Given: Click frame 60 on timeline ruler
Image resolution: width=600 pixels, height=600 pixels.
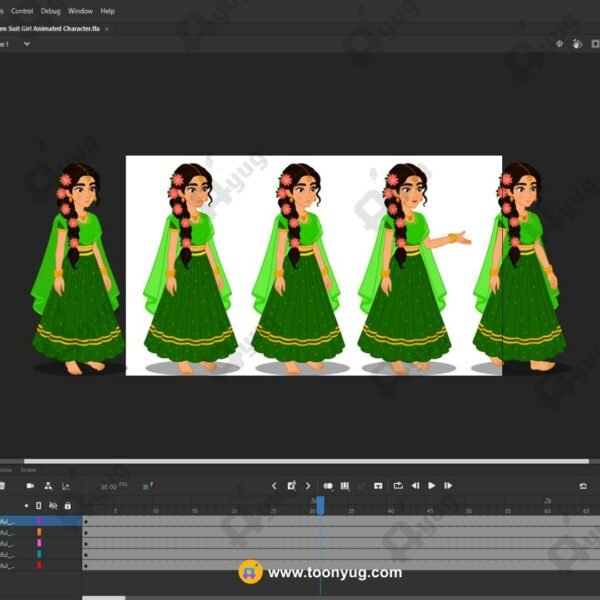Looking at the screenshot, I should pos(547,511).
